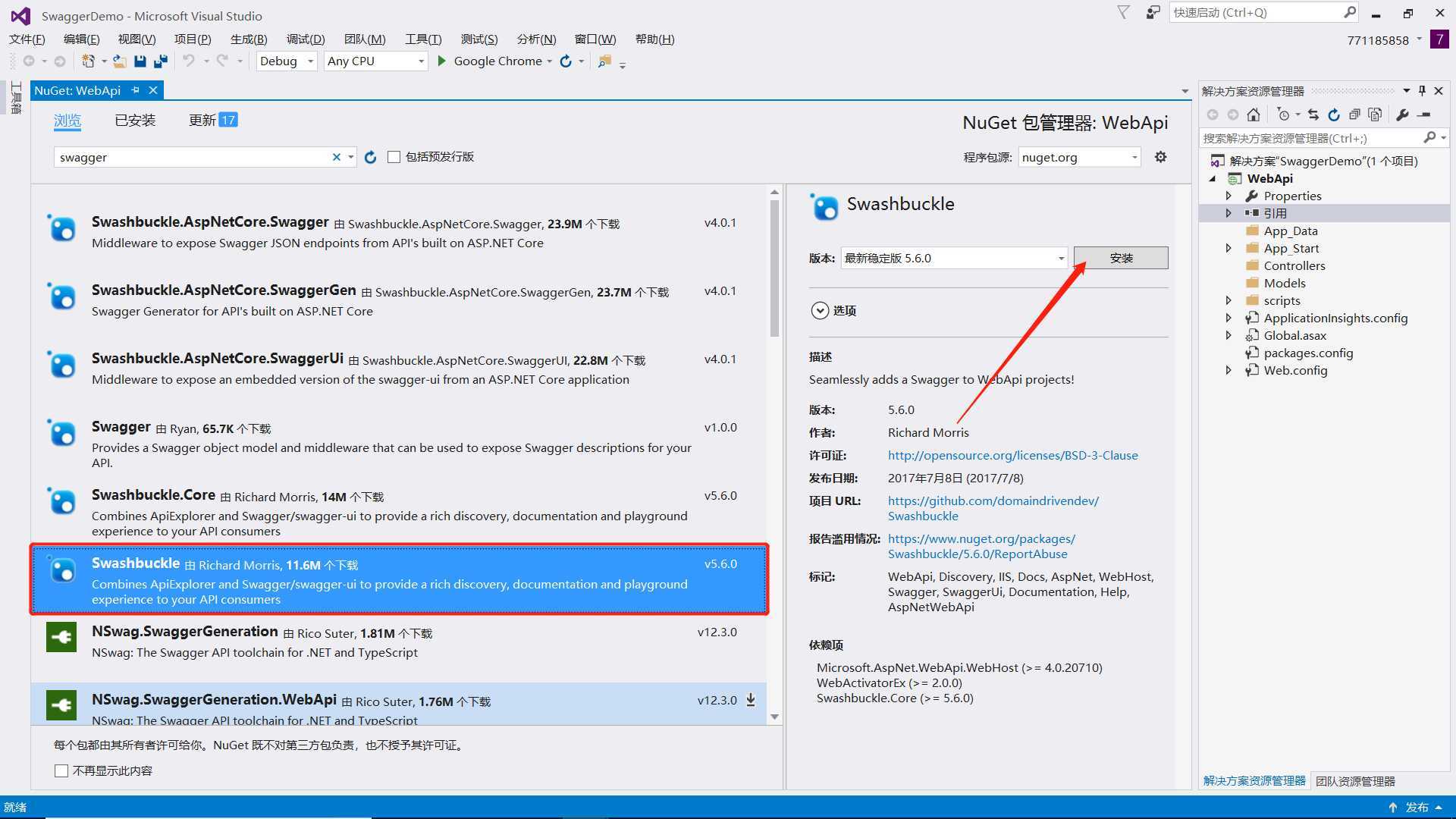
Task: Pin the NuGet: WebApi tab
Action: pos(136,90)
